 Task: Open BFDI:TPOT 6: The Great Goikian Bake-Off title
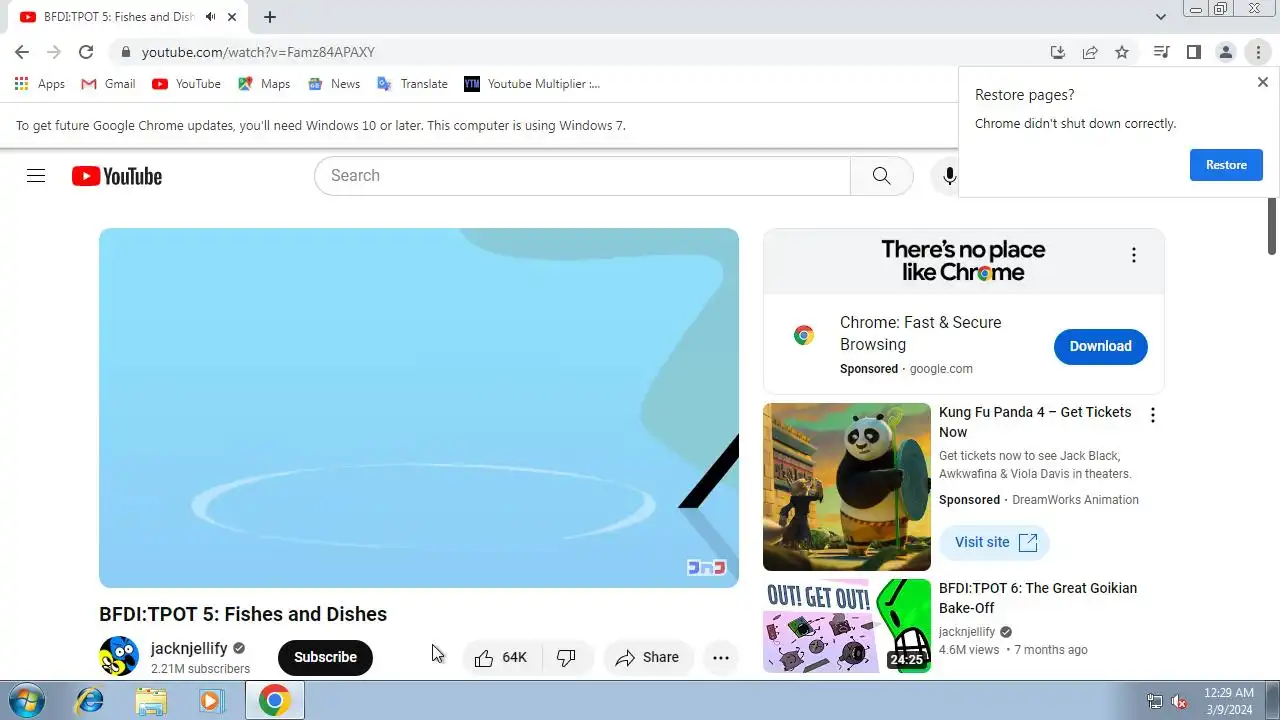coord(1038,598)
